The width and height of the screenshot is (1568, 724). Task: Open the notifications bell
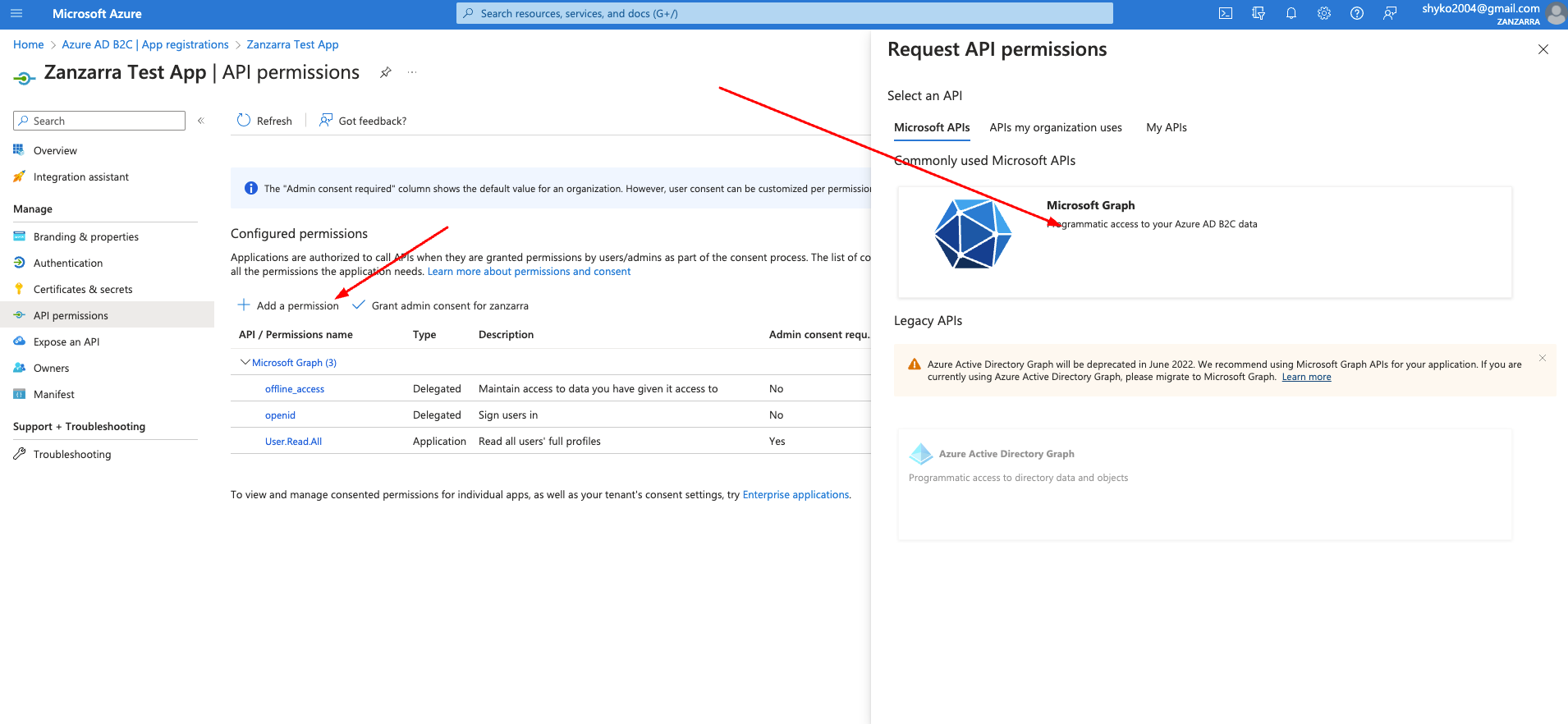[1291, 13]
